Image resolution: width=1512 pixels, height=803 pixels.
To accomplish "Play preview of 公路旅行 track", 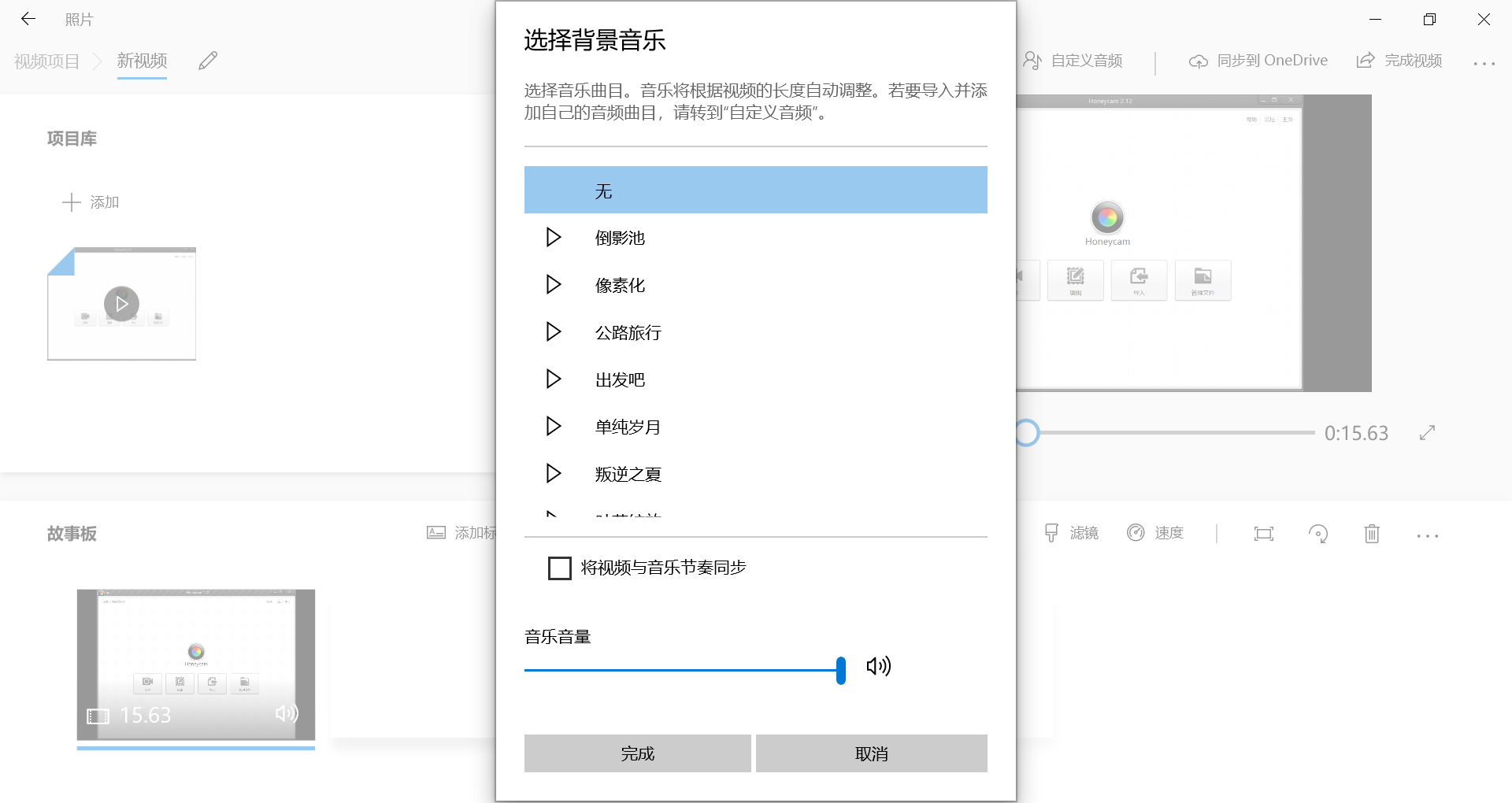I will point(554,331).
